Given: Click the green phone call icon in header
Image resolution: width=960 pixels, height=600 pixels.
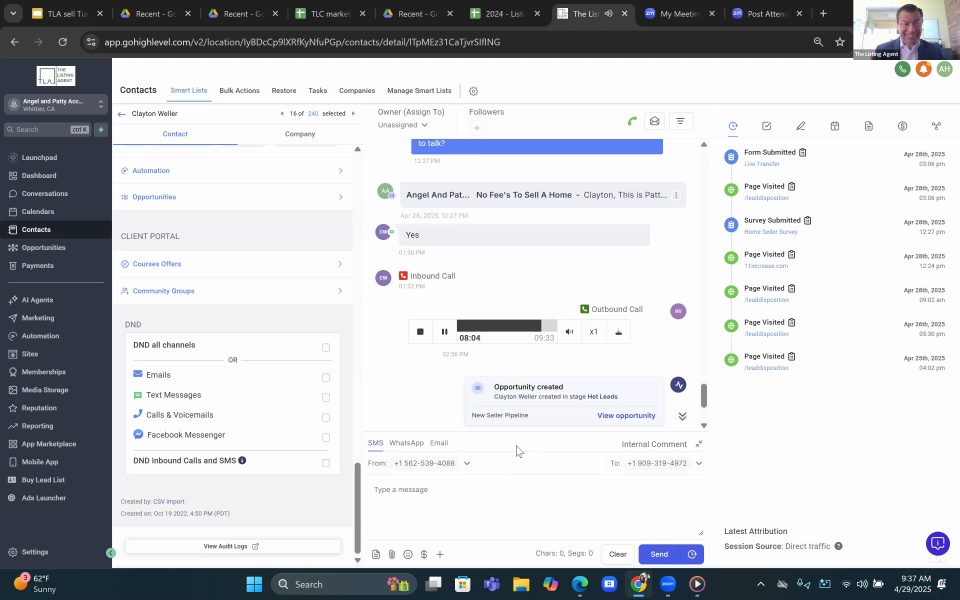Looking at the screenshot, I should [902, 69].
